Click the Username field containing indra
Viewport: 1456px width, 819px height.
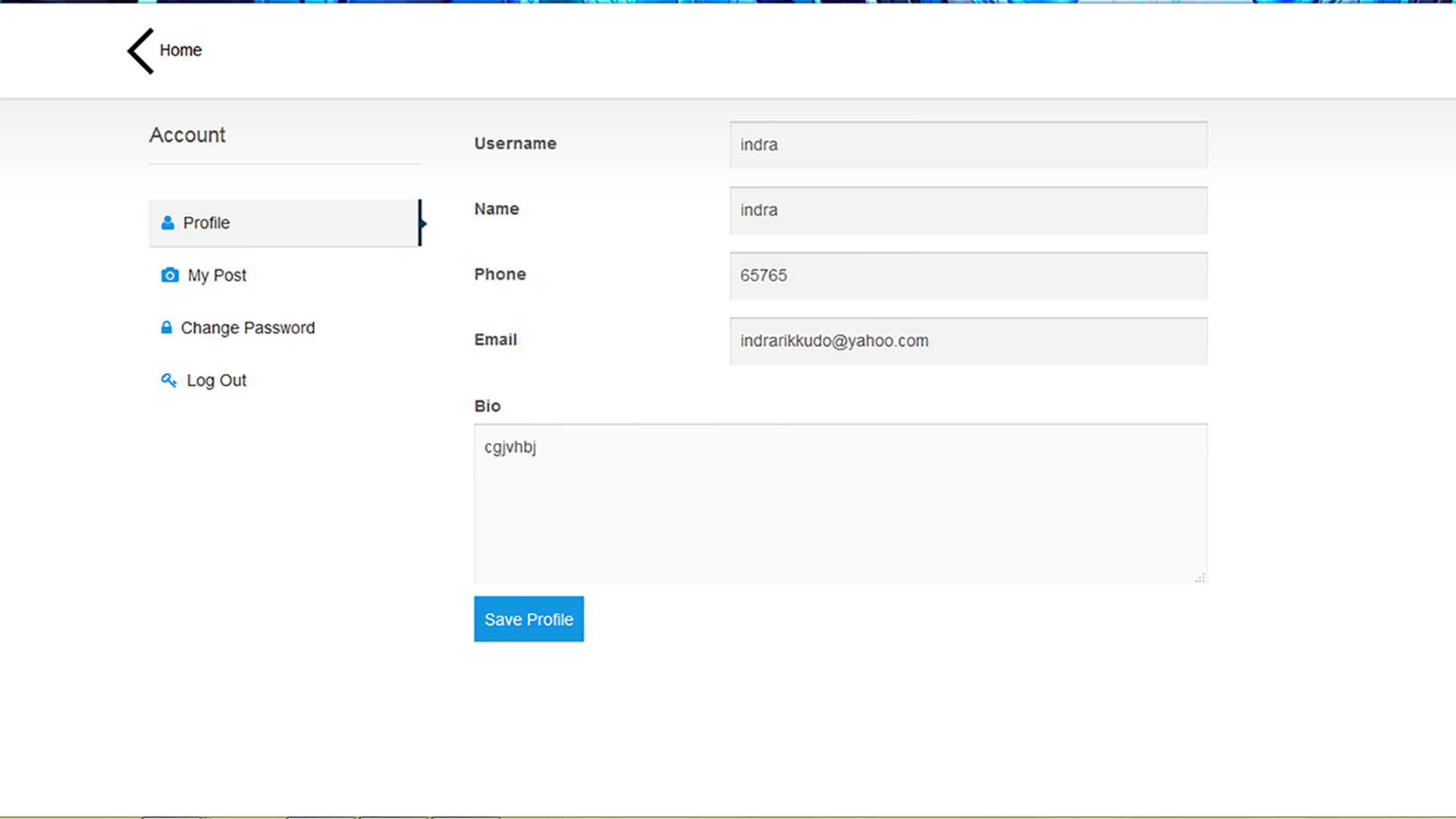(x=968, y=145)
